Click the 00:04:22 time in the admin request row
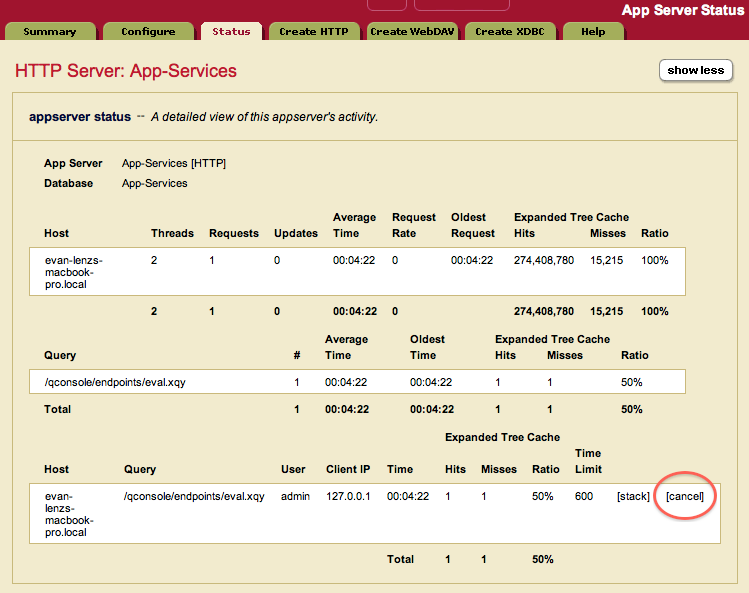The height and width of the screenshot is (593, 749). point(408,496)
